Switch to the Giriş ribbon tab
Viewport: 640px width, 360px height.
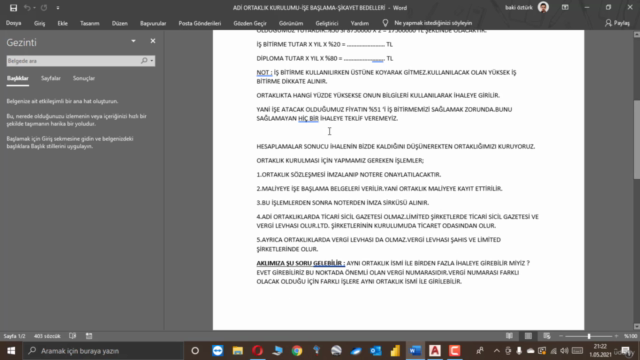coord(40,23)
